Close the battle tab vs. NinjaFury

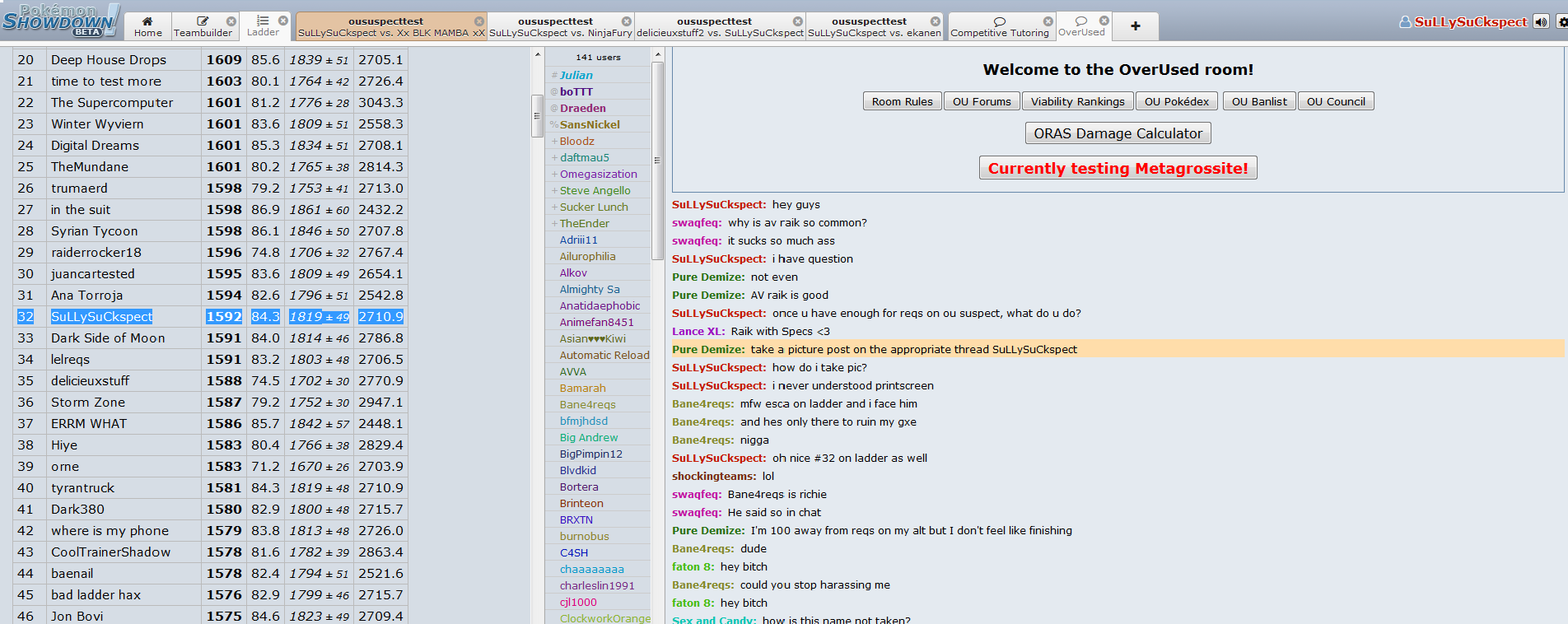point(627,21)
